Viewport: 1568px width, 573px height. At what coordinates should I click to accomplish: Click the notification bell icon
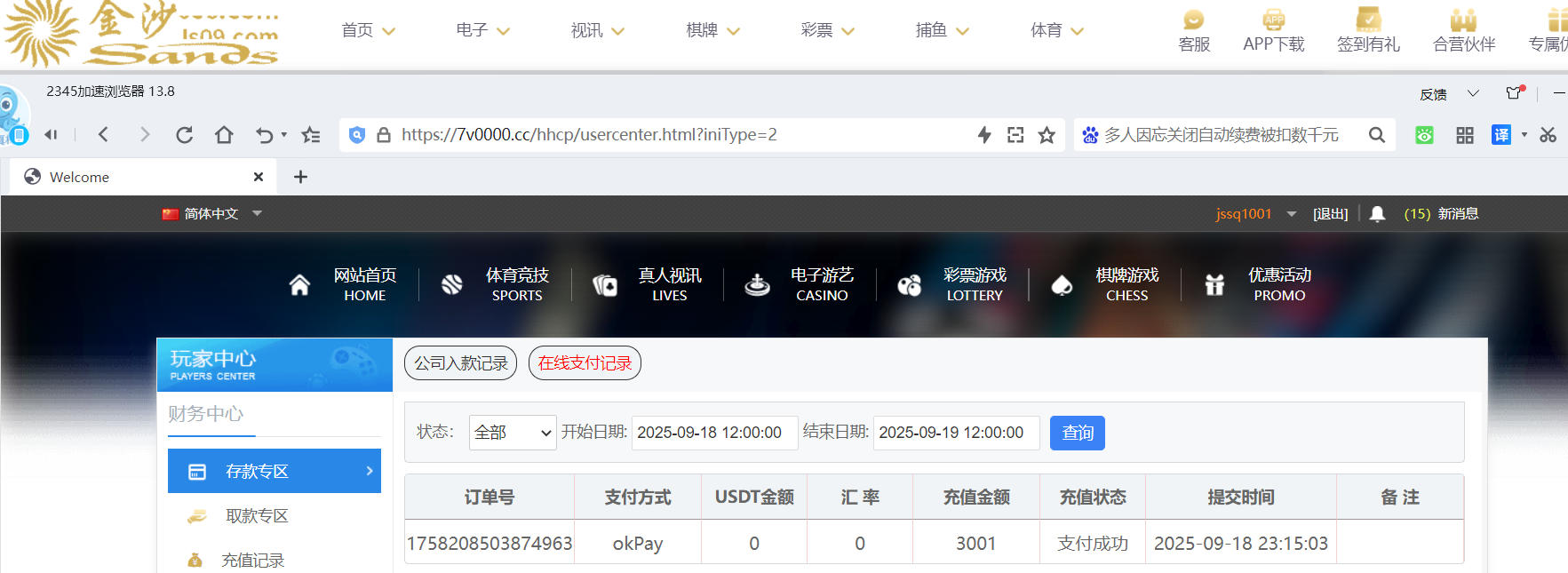tap(1377, 214)
